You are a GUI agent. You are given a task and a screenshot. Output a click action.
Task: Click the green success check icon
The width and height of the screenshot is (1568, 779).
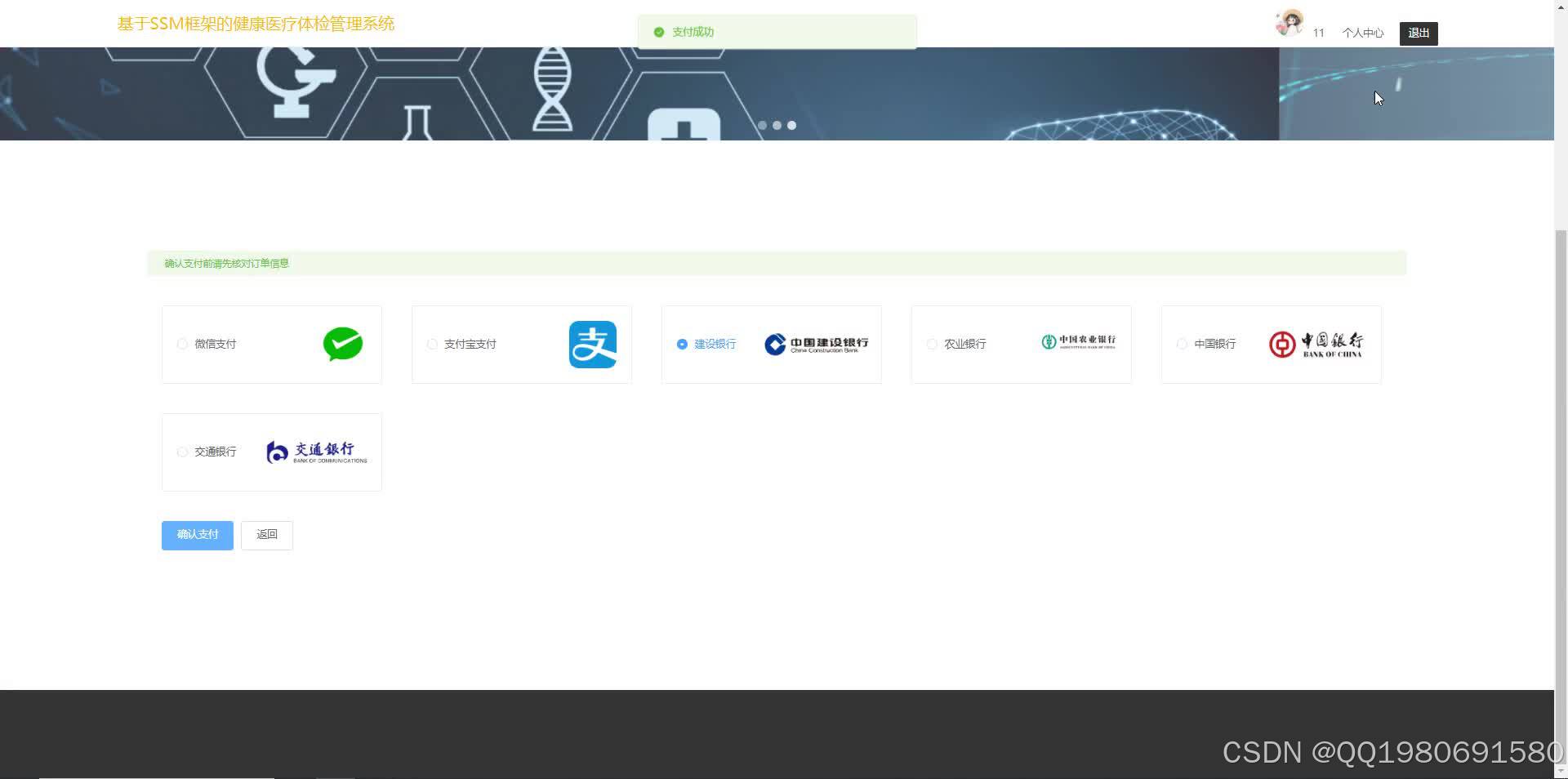click(659, 32)
